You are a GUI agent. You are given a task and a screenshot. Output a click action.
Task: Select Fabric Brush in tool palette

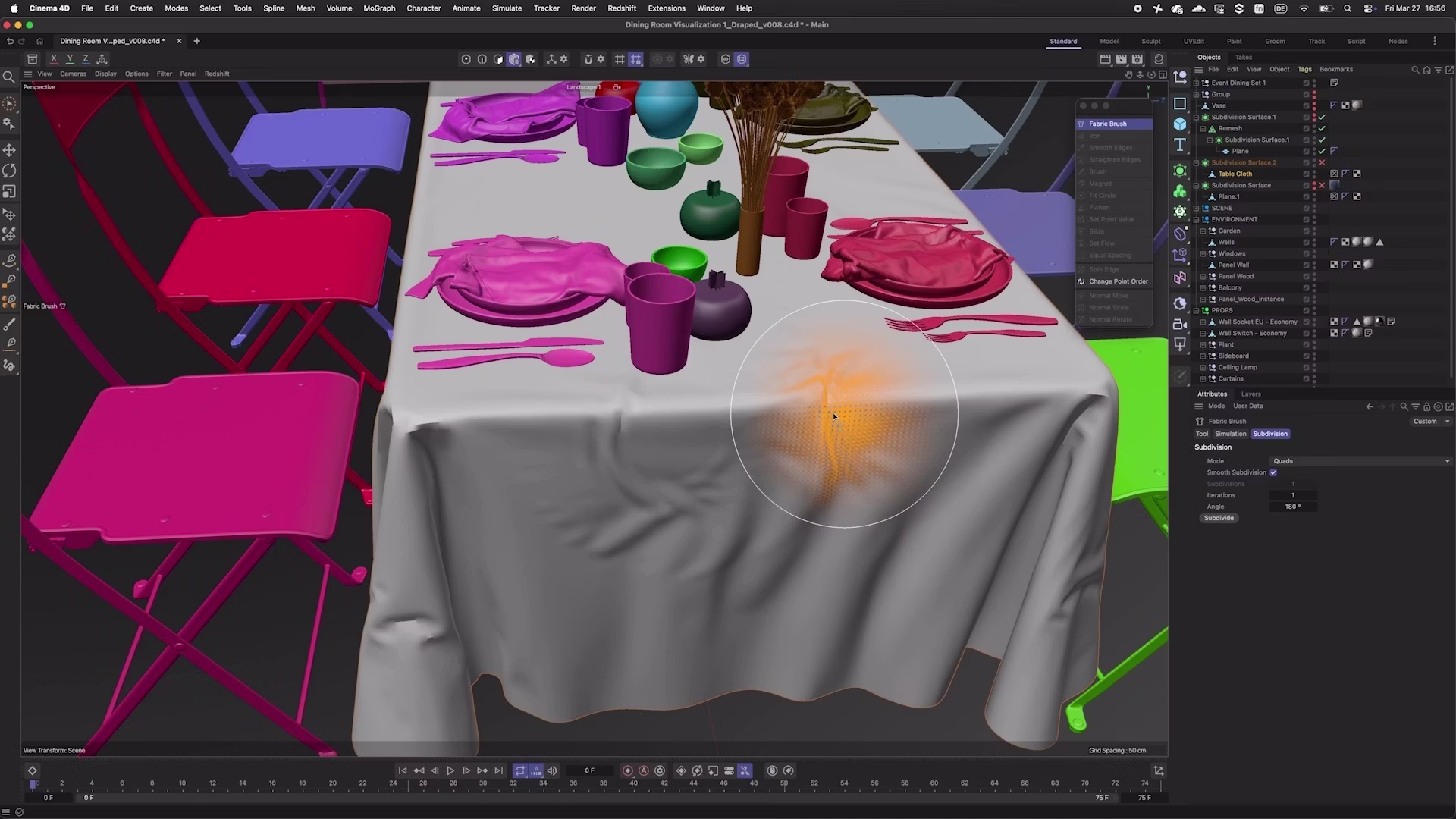click(x=1114, y=124)
